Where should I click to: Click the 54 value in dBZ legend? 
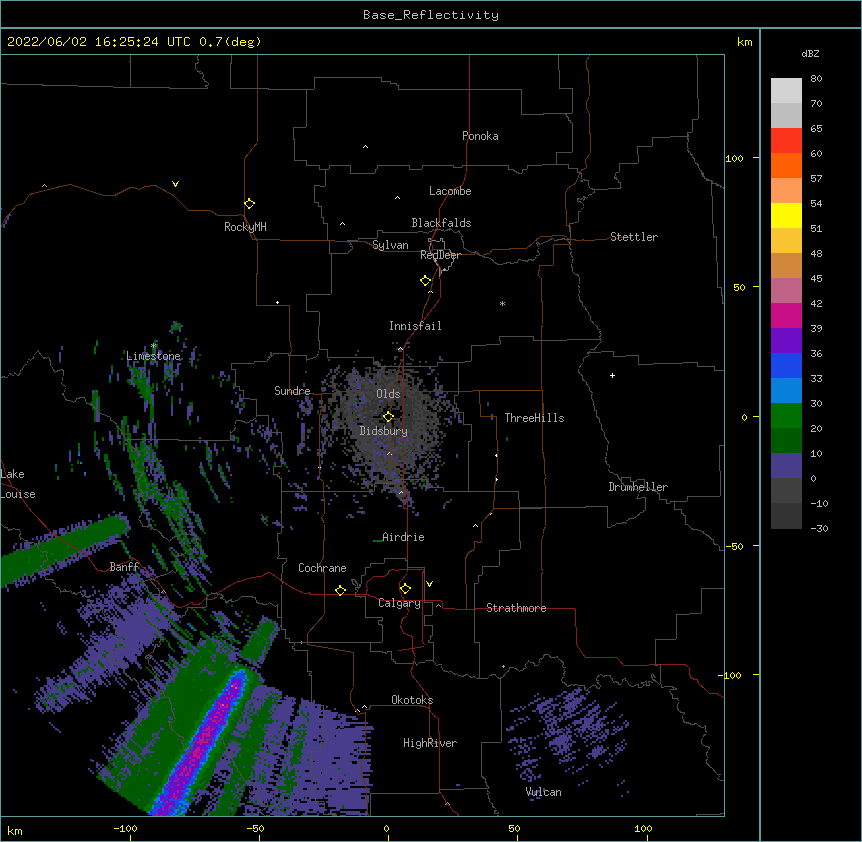point(816,203)
